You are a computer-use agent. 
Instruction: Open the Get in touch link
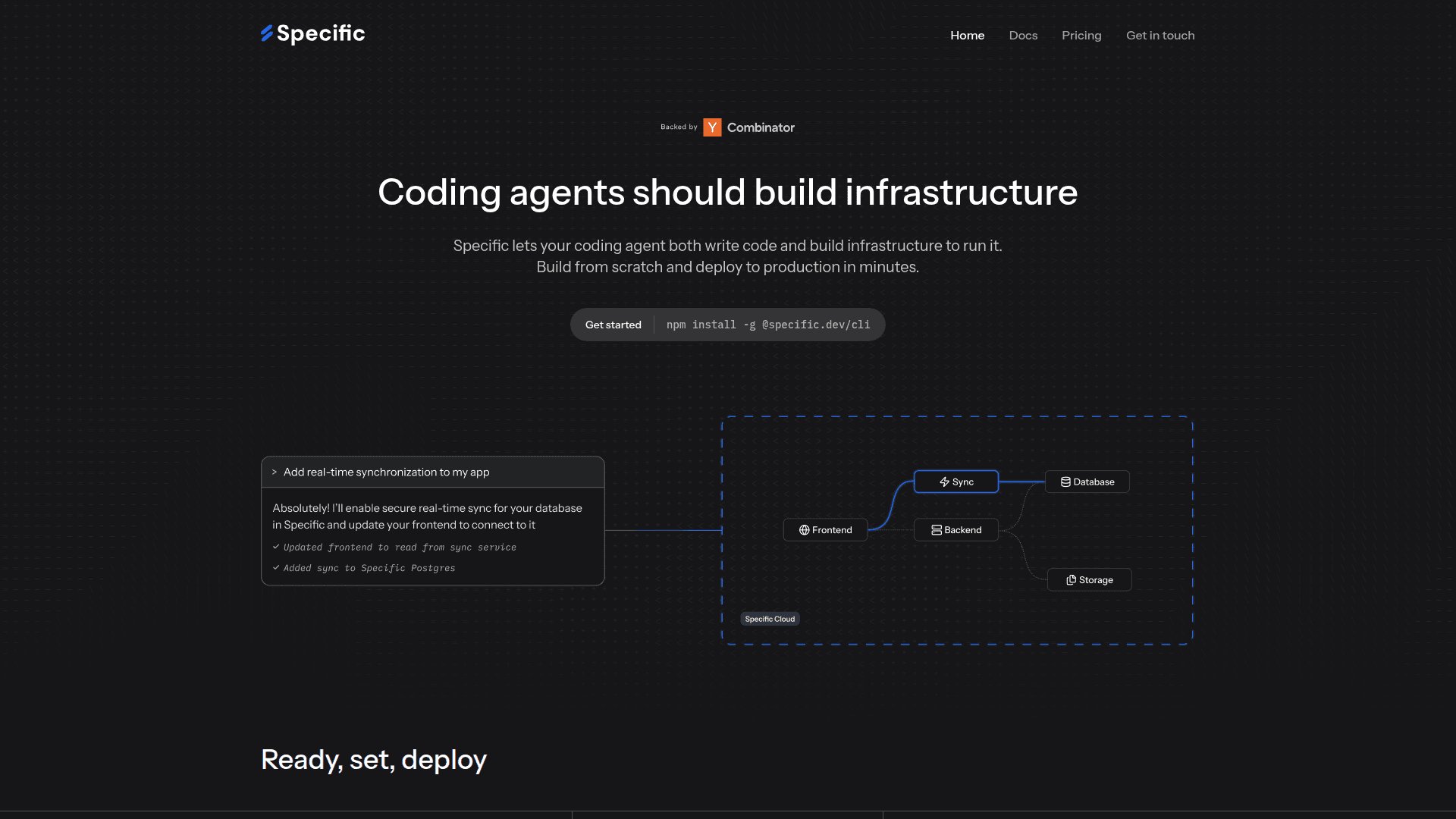[x=1160, y=36]
